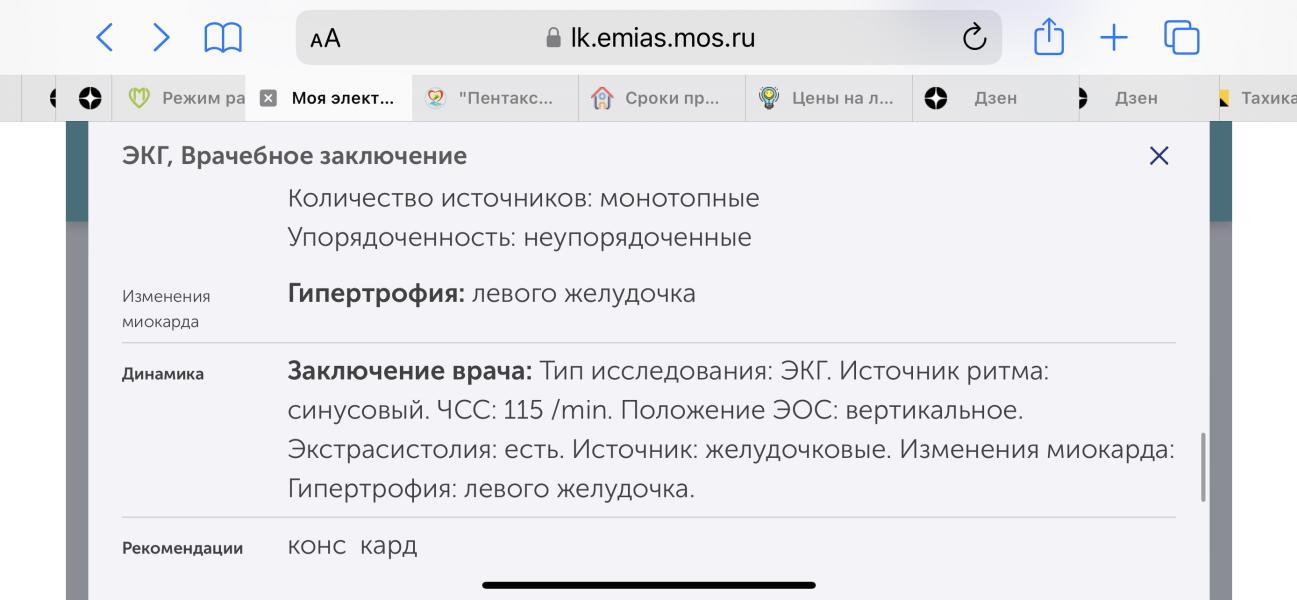
Task: Open the share sheet icon
Action: coord(1048,38)
